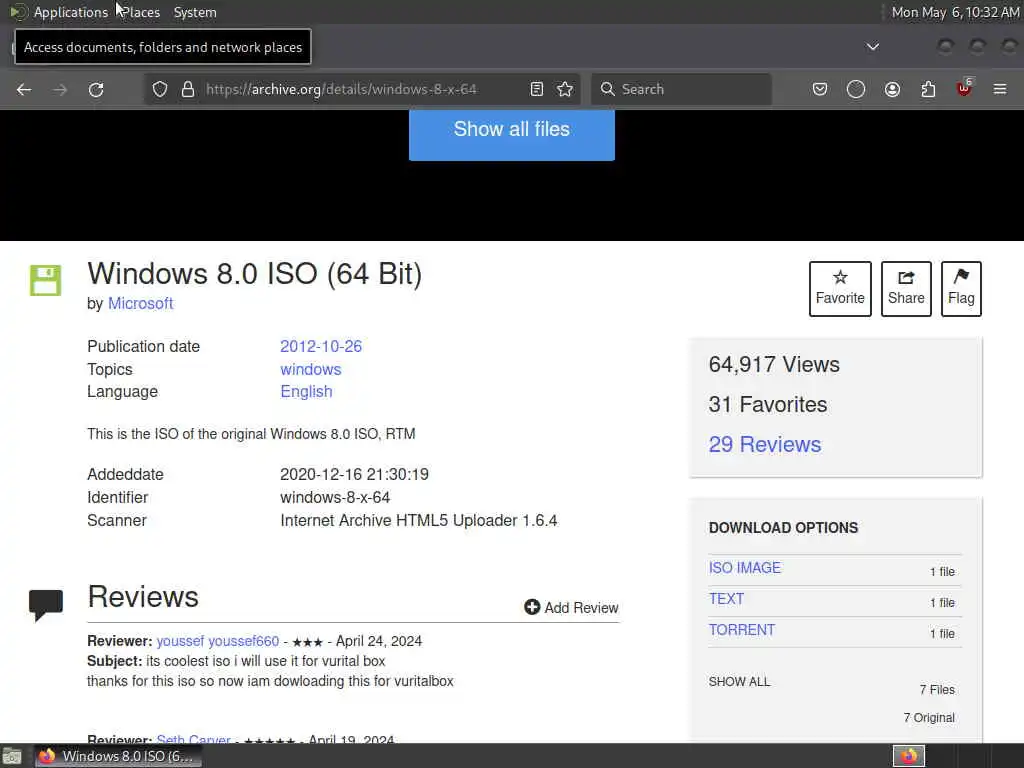Click the Reviews speech bubble icon

46,605
